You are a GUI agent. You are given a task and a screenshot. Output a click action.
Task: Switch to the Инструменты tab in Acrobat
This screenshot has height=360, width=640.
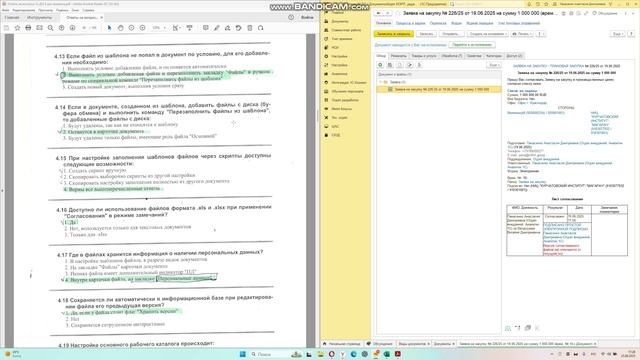tap(39, 18)
